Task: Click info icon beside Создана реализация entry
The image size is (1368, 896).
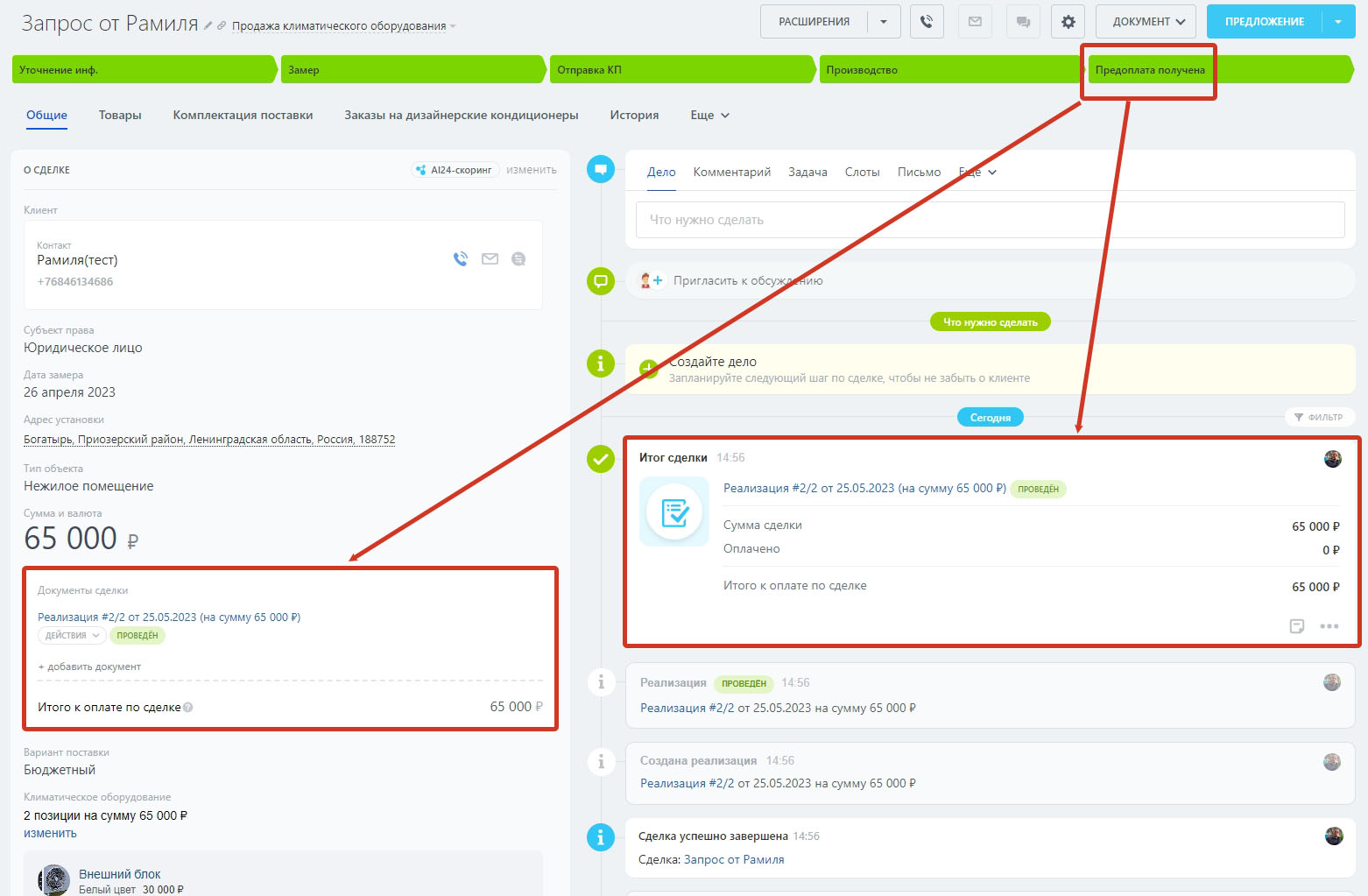Action: pyautogui.click(x=601, y=761)
